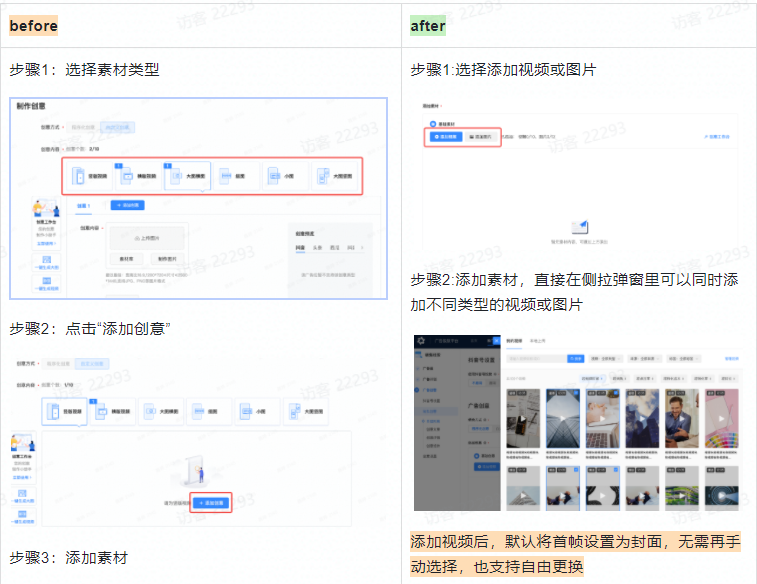The width and height of the screenshot is (757, 584).
Task: Click blue link at right end of filter row
Action: pos(732,359)
